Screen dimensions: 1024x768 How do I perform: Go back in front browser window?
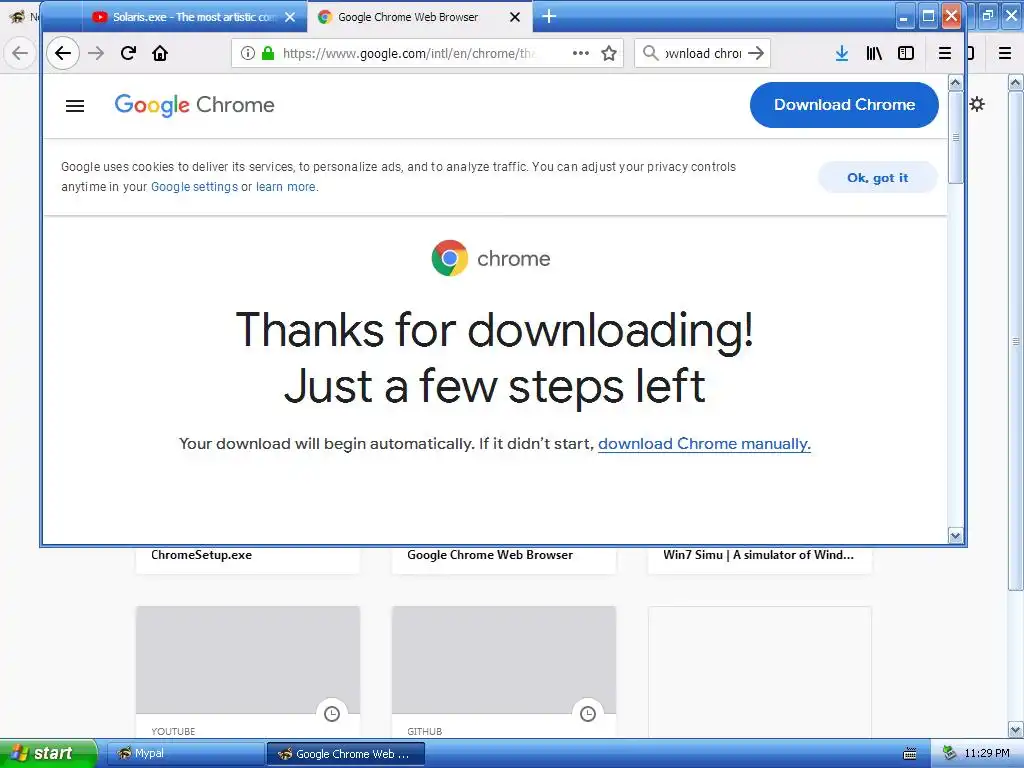[x=63, y=53]
